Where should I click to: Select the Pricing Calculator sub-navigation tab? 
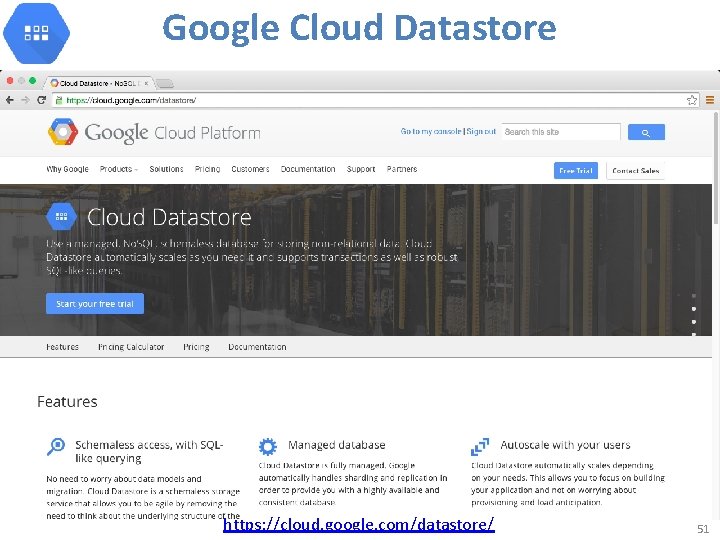point(131,347)
